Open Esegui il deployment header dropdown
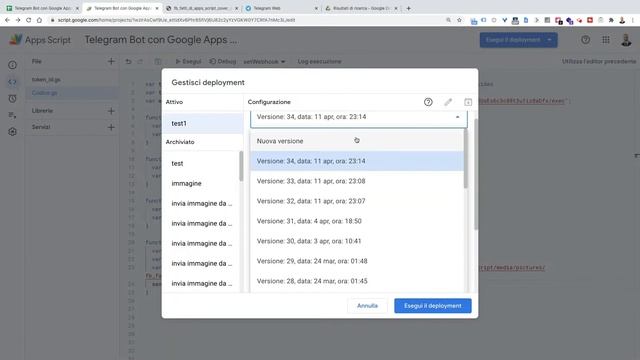This screenshot has height=360, width=640. click(550, 40)
